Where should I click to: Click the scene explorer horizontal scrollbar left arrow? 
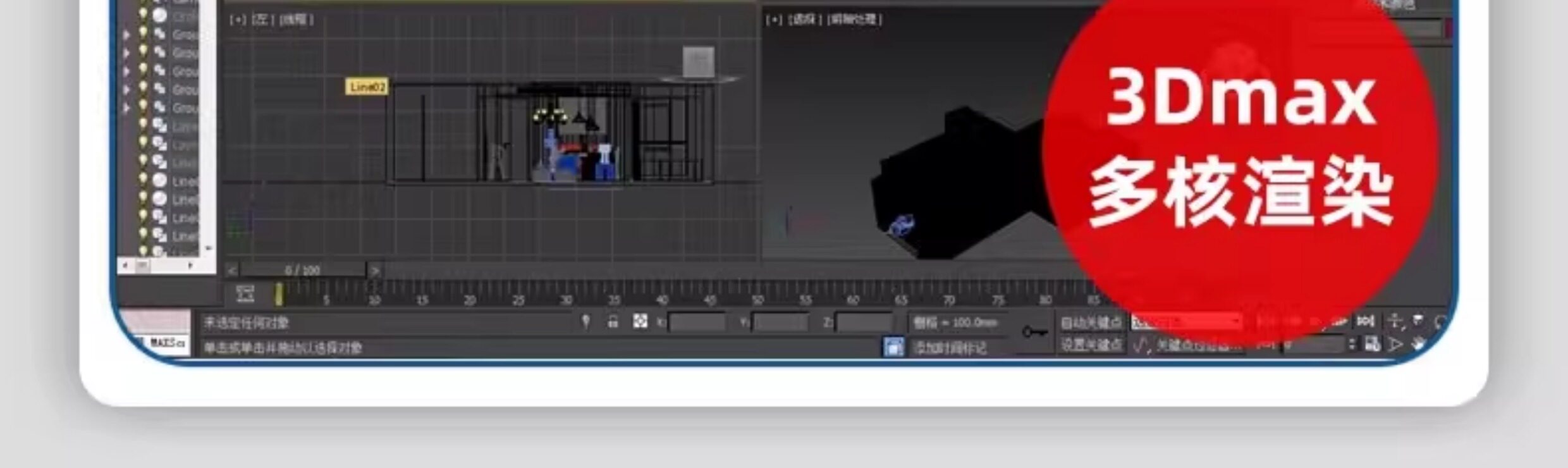125,266
